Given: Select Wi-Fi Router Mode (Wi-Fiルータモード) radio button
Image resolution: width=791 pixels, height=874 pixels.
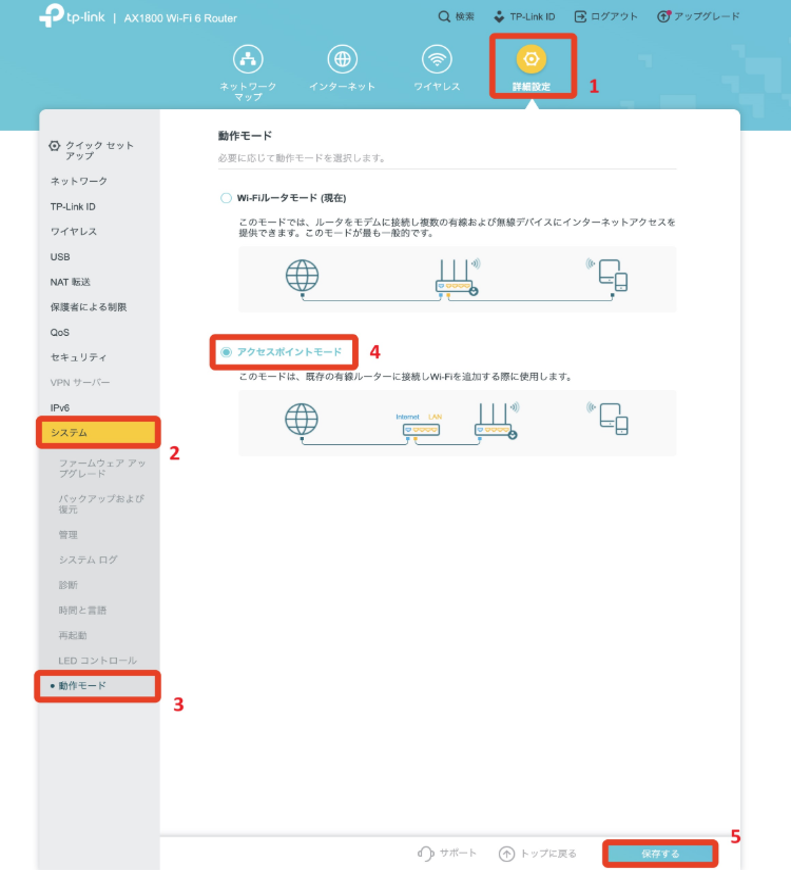Looking at the screenshot, I should [x=225, y=198].
